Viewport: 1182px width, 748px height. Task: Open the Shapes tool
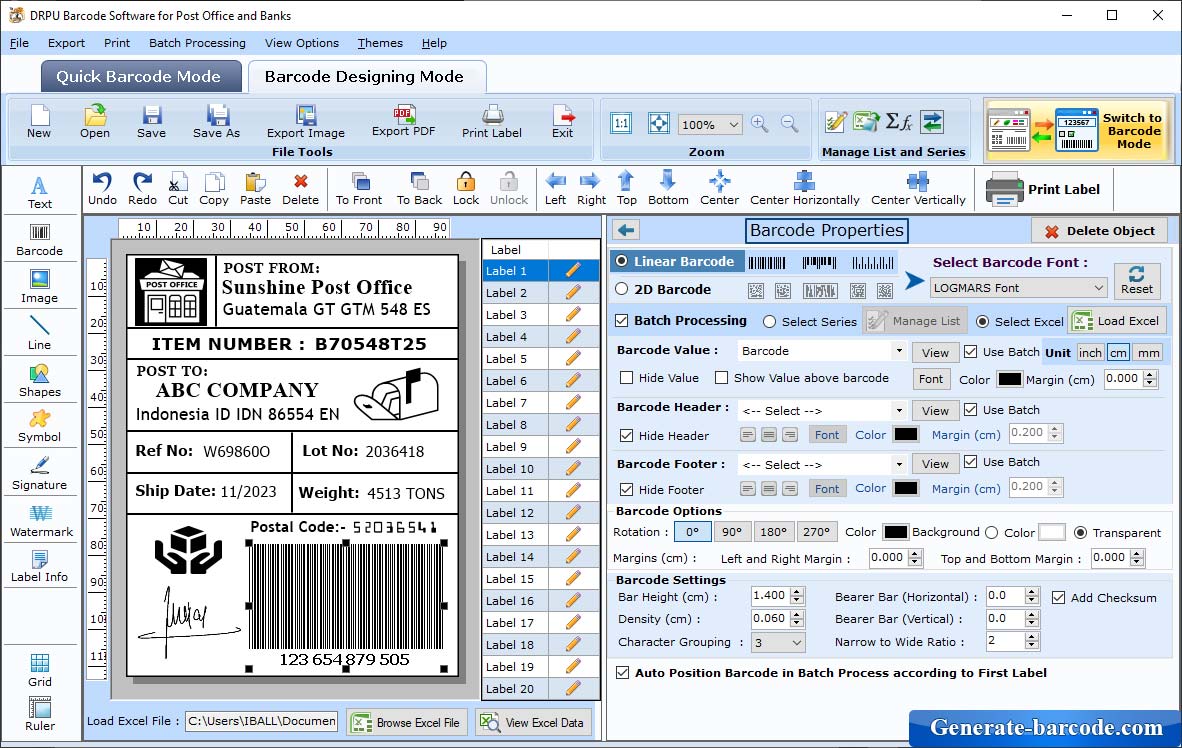[39, 381]
